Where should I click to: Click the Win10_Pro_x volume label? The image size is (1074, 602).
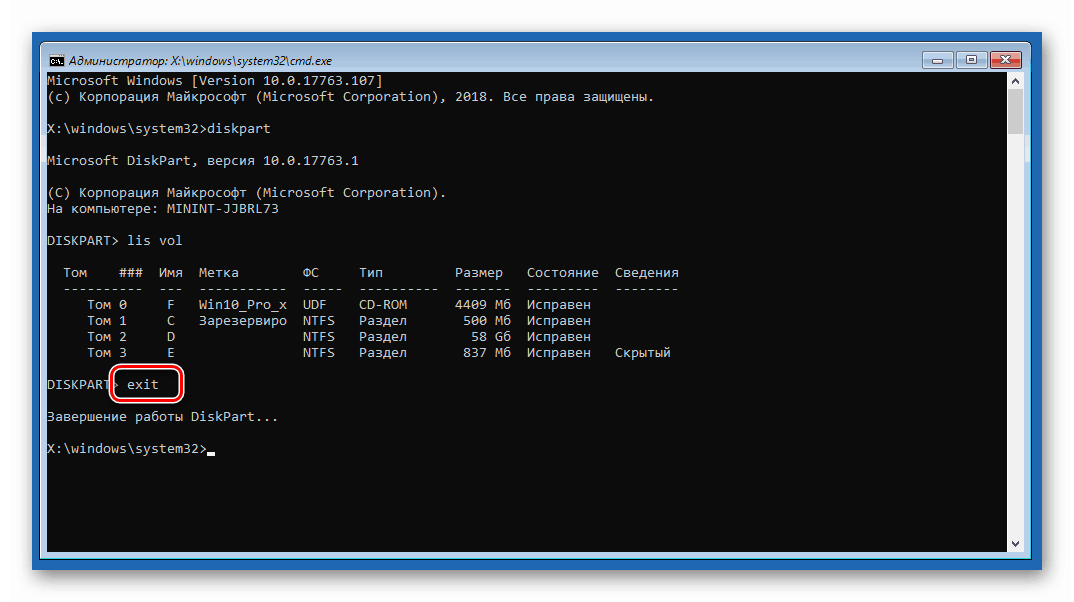click(242, 305)
